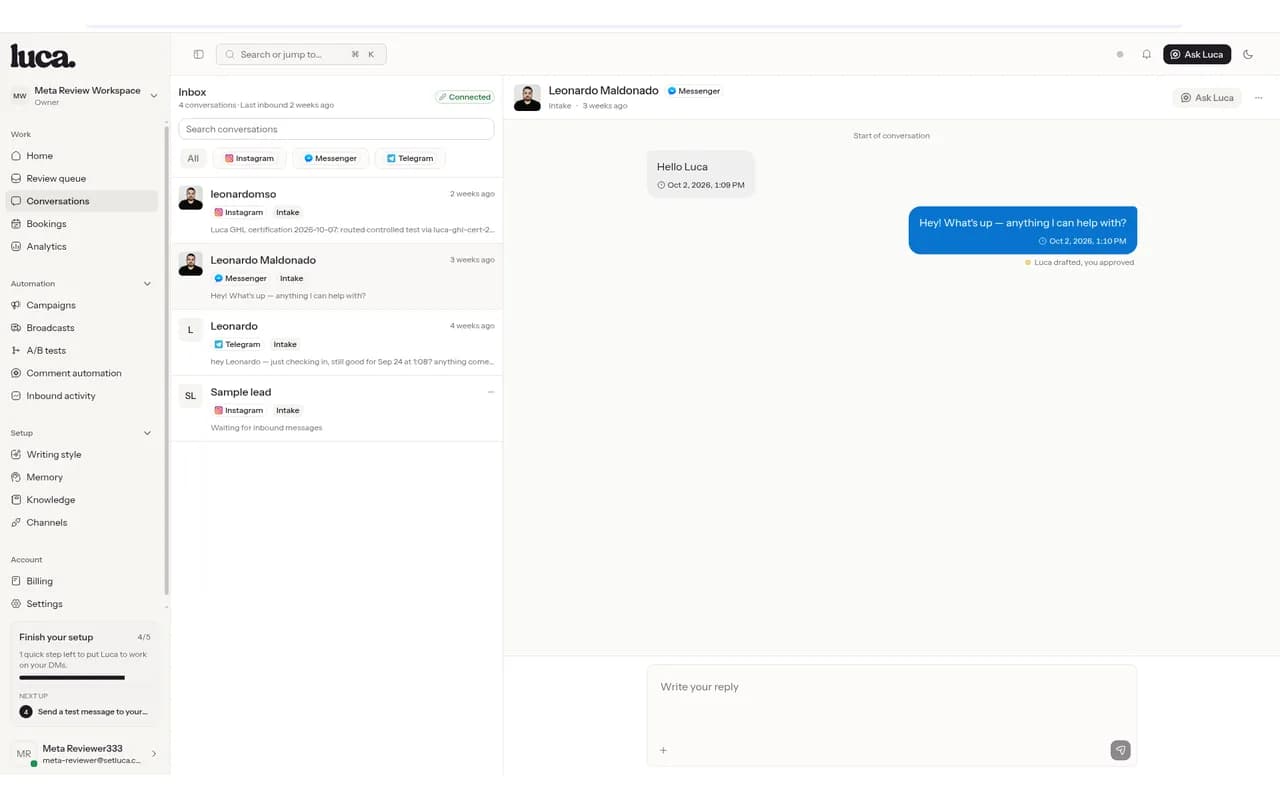This screenshot has width=1280, height=800.
Task: Click the search or jump to field
Action: click(x=301, y=54)
